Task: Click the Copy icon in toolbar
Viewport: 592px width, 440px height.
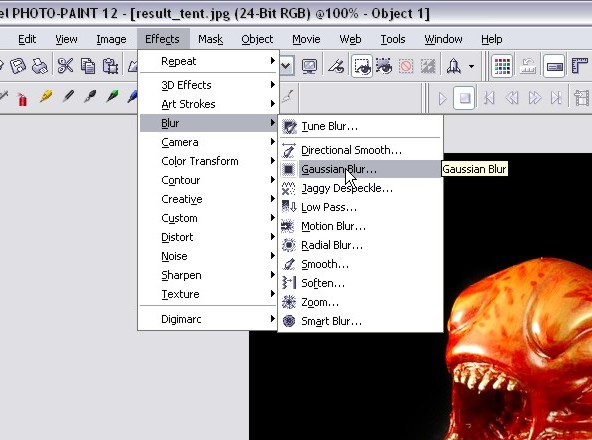Action: (x=88, y=66)
